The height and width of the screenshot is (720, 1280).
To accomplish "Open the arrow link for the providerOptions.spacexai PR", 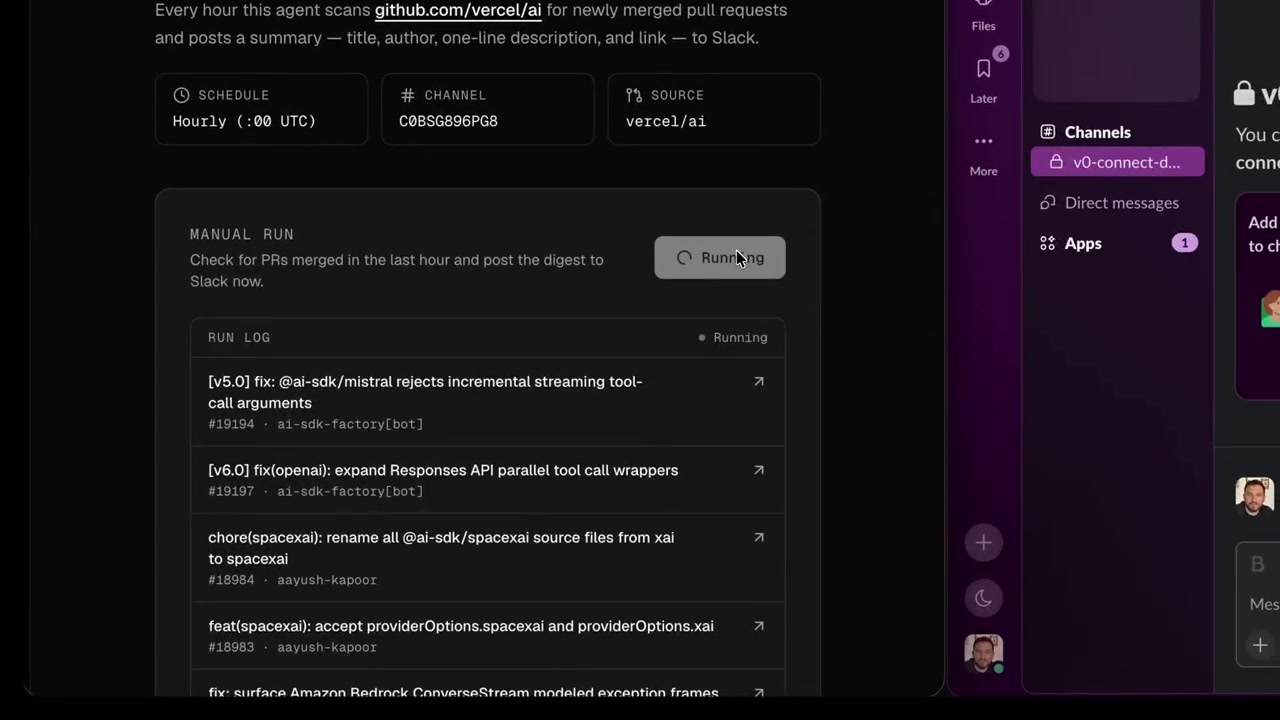I will pyautogui.click(x=759, y=626).
